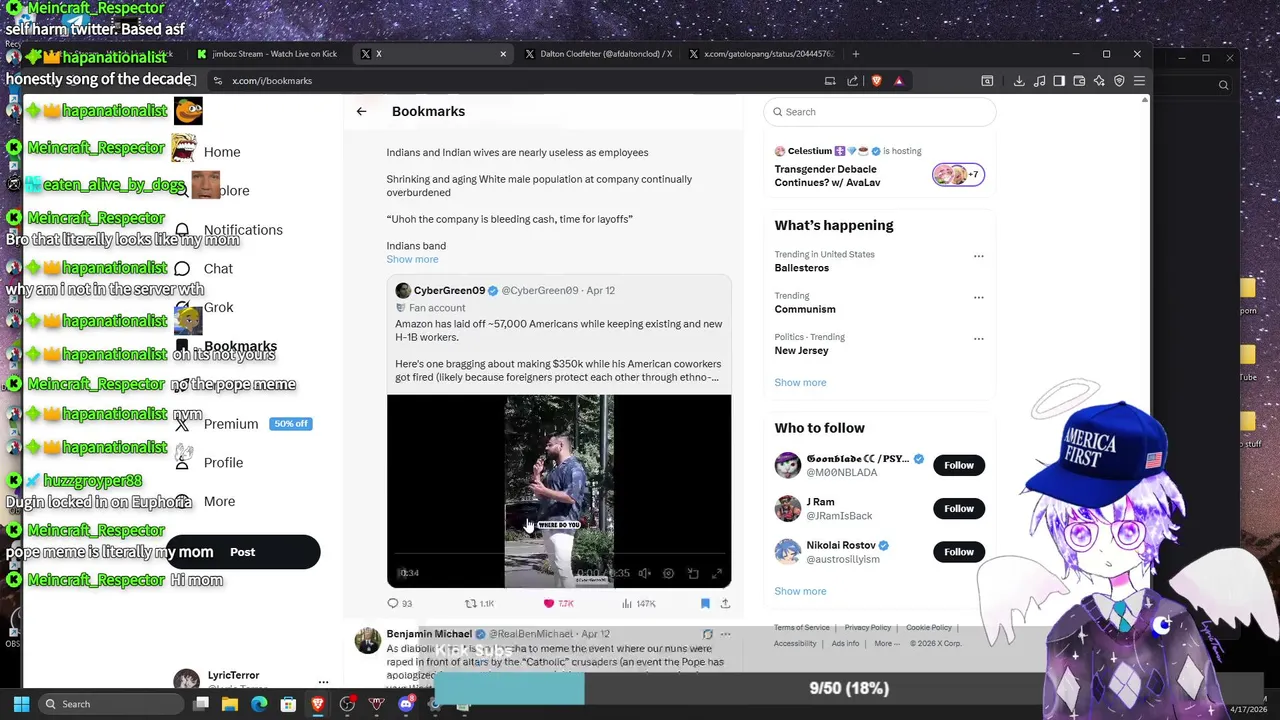Click Grok icon on Benjamin Michael post
The width and height of the screenshot is (1280, 720).
coord(707,634)
